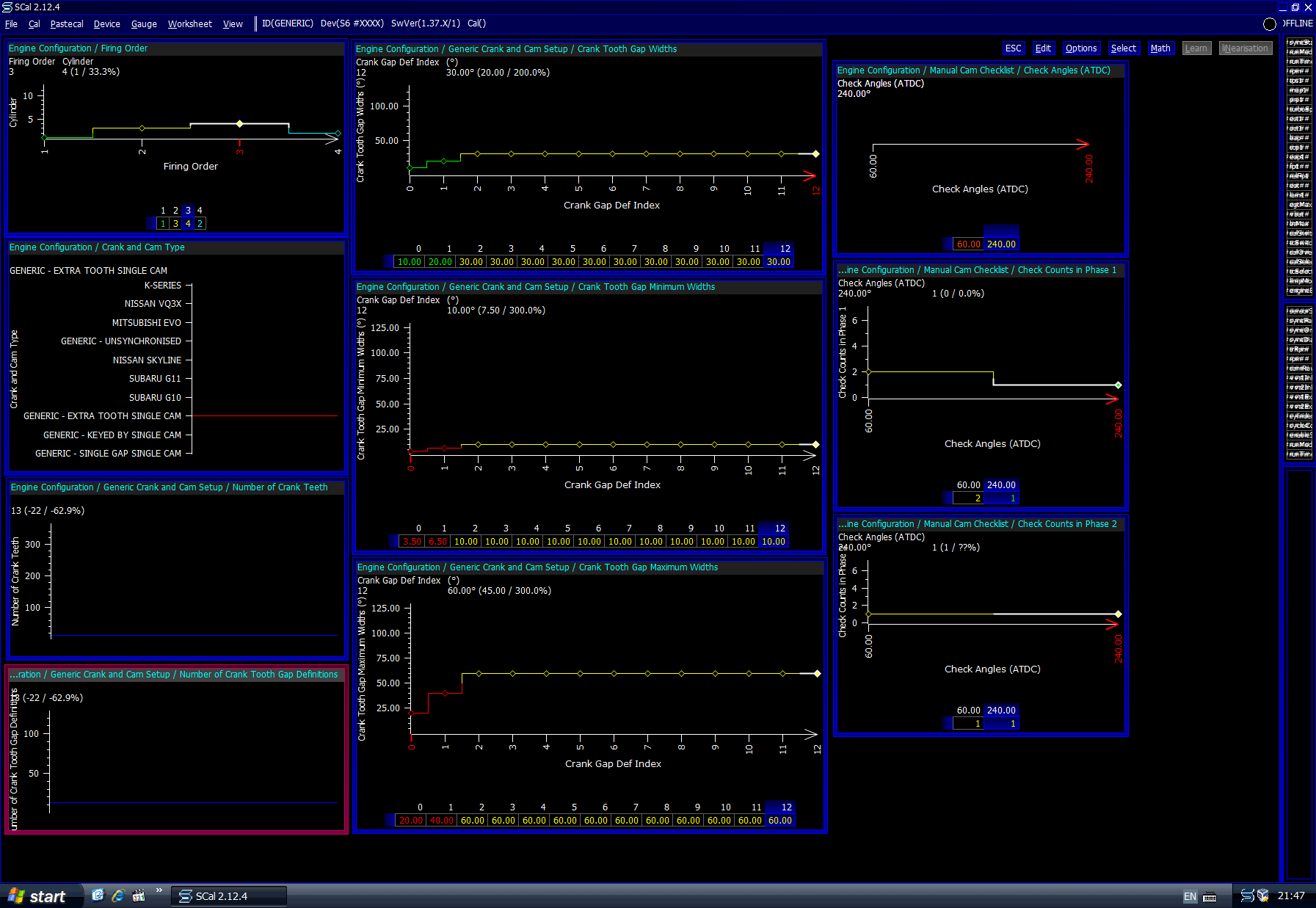This screenshot has height=908, width=1316.
Task: Open Internet Explorer from the Quick Launch bar
Action: coord(118,895)
